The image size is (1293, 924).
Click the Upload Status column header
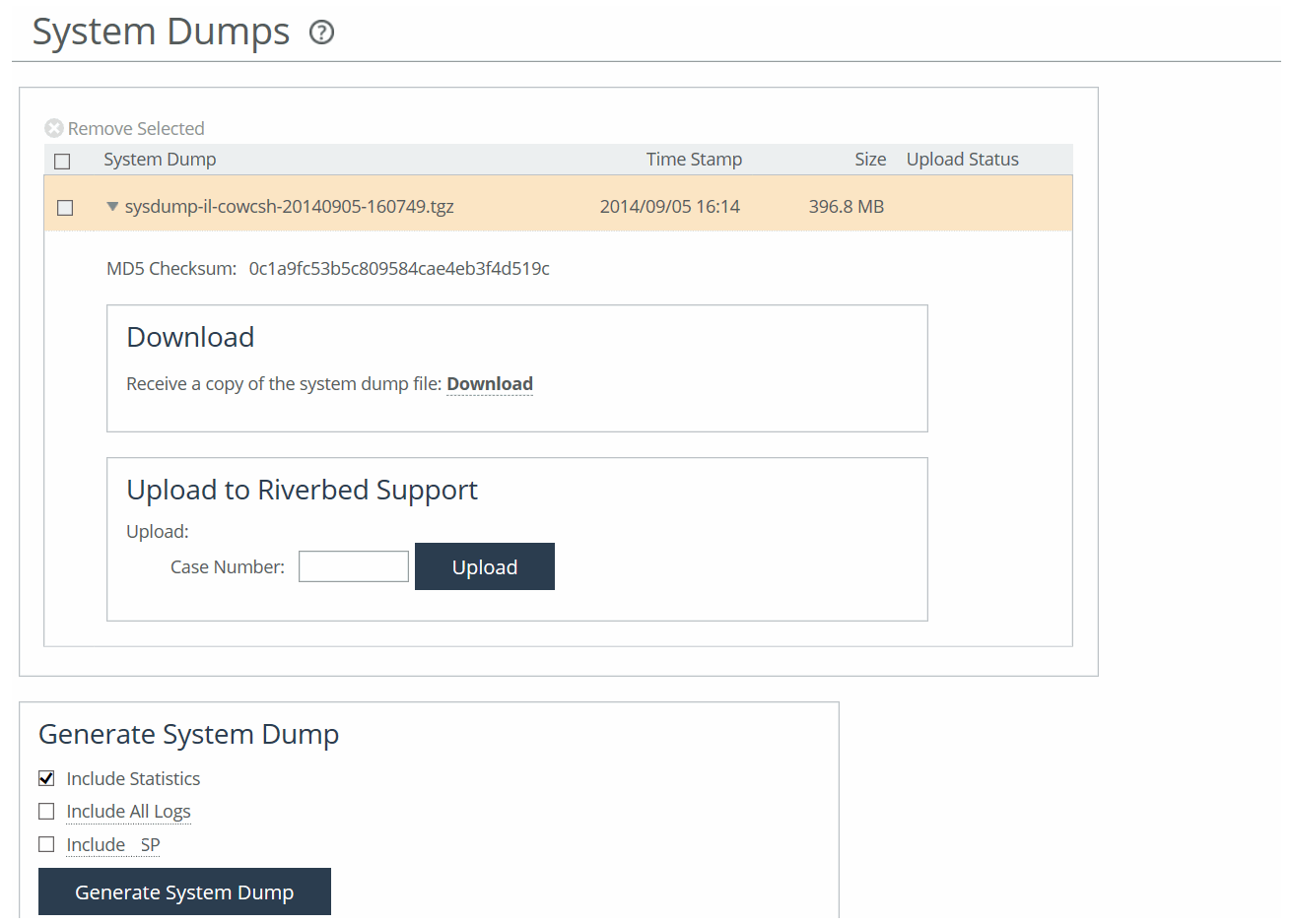(x=963, y=160)
